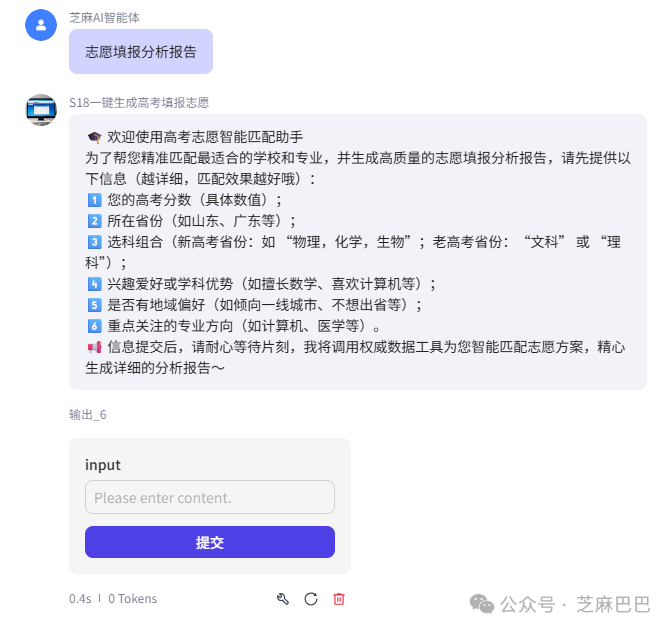672x631 pixels.
Task: Select the 志愿填报分析报告 message bubble
Action: 141,52
